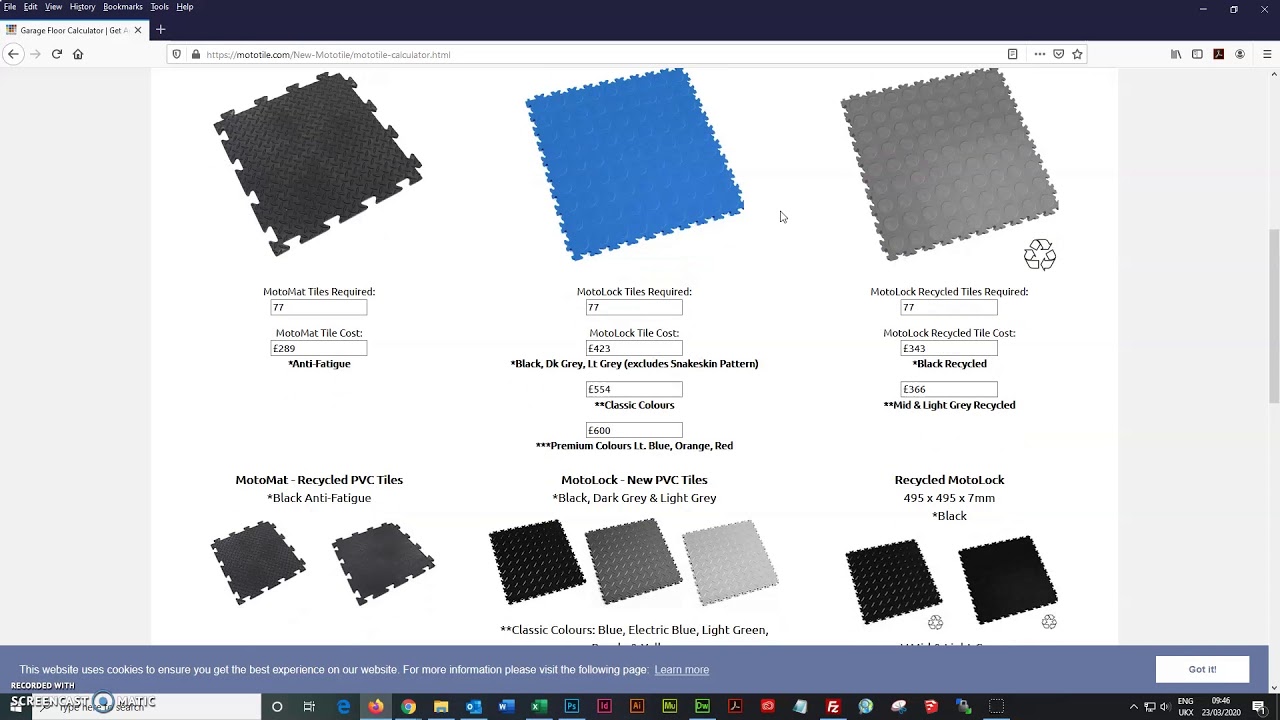
Task: Click the MotoLock £423 cost field
Action: [634, 348]
